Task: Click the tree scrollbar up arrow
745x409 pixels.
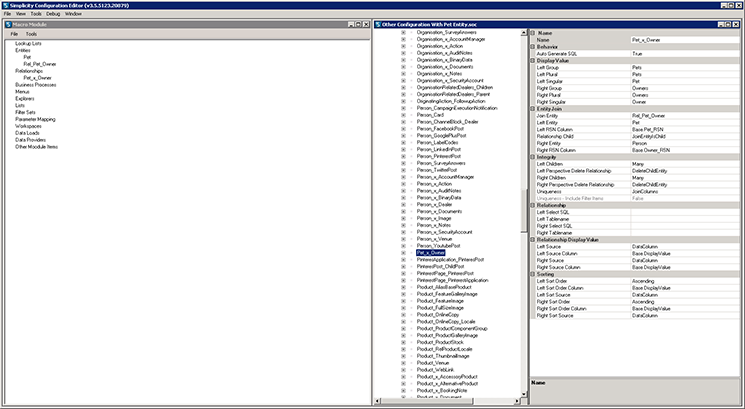Action: [x=524, y=33]
